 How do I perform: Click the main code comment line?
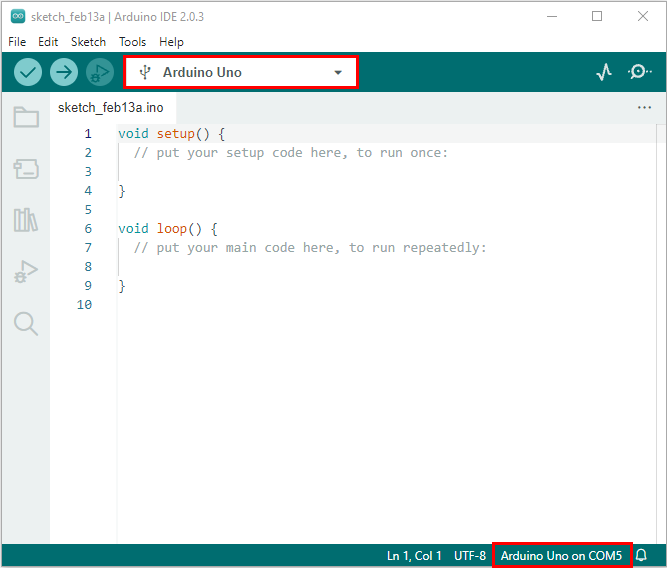coord(310,248)
